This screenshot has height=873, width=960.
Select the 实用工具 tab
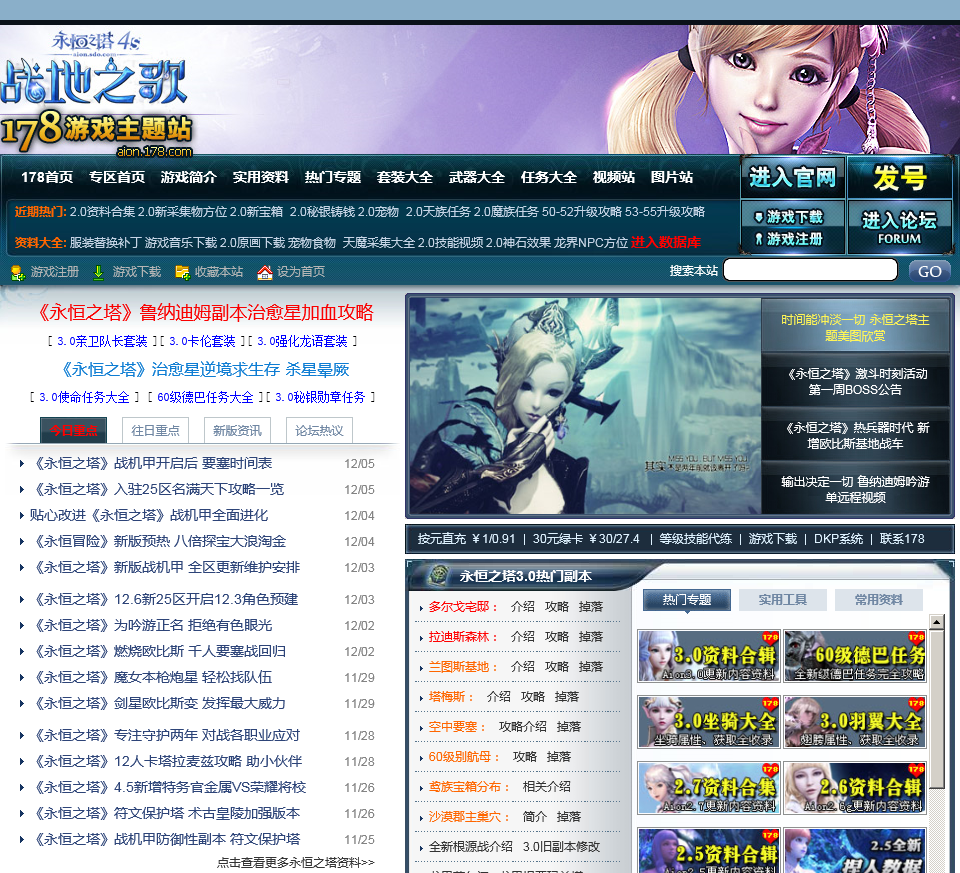782,600
